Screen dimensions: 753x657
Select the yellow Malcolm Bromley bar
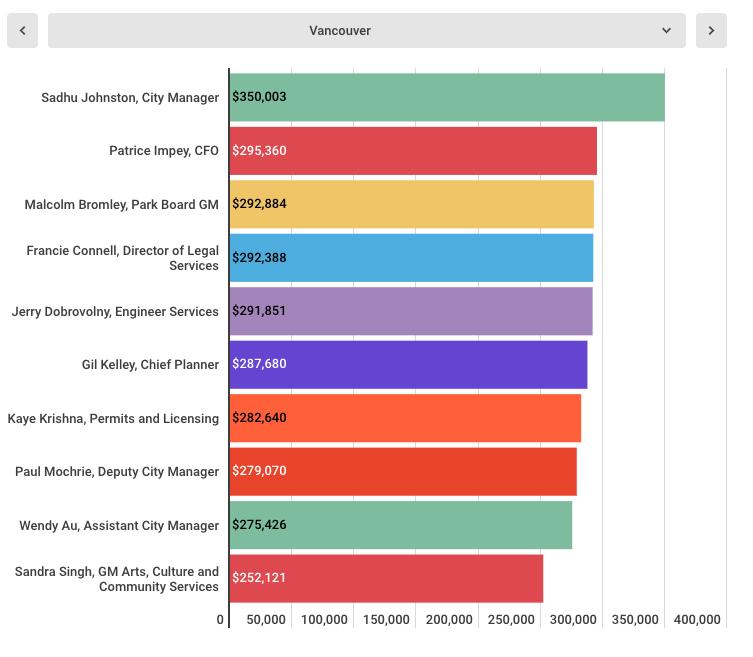tap(411, 204)
